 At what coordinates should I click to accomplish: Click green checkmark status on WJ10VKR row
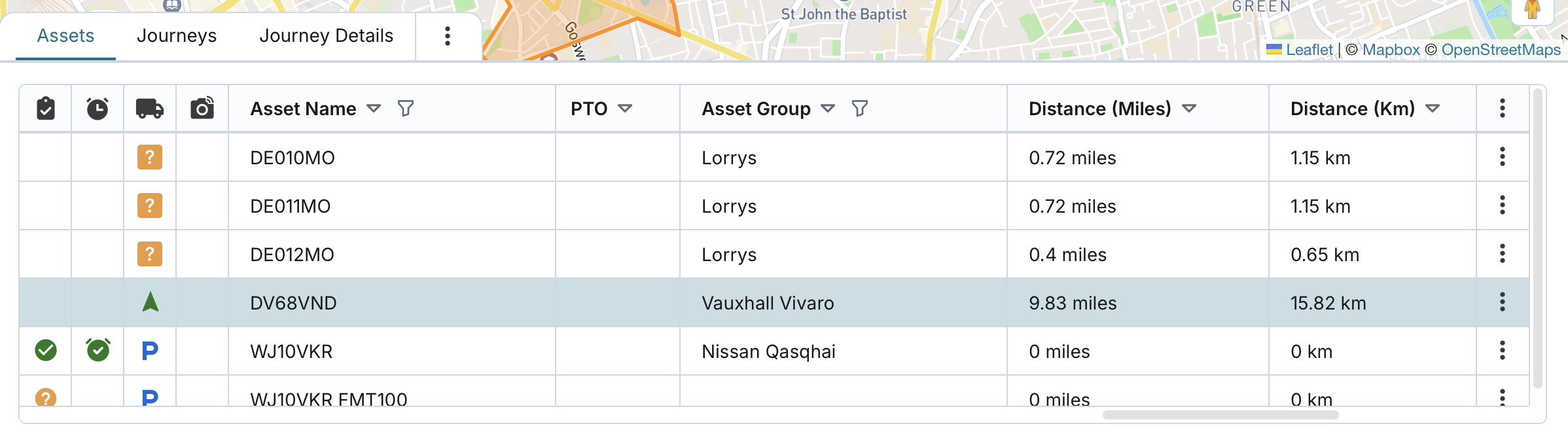[x=46, y=351]
